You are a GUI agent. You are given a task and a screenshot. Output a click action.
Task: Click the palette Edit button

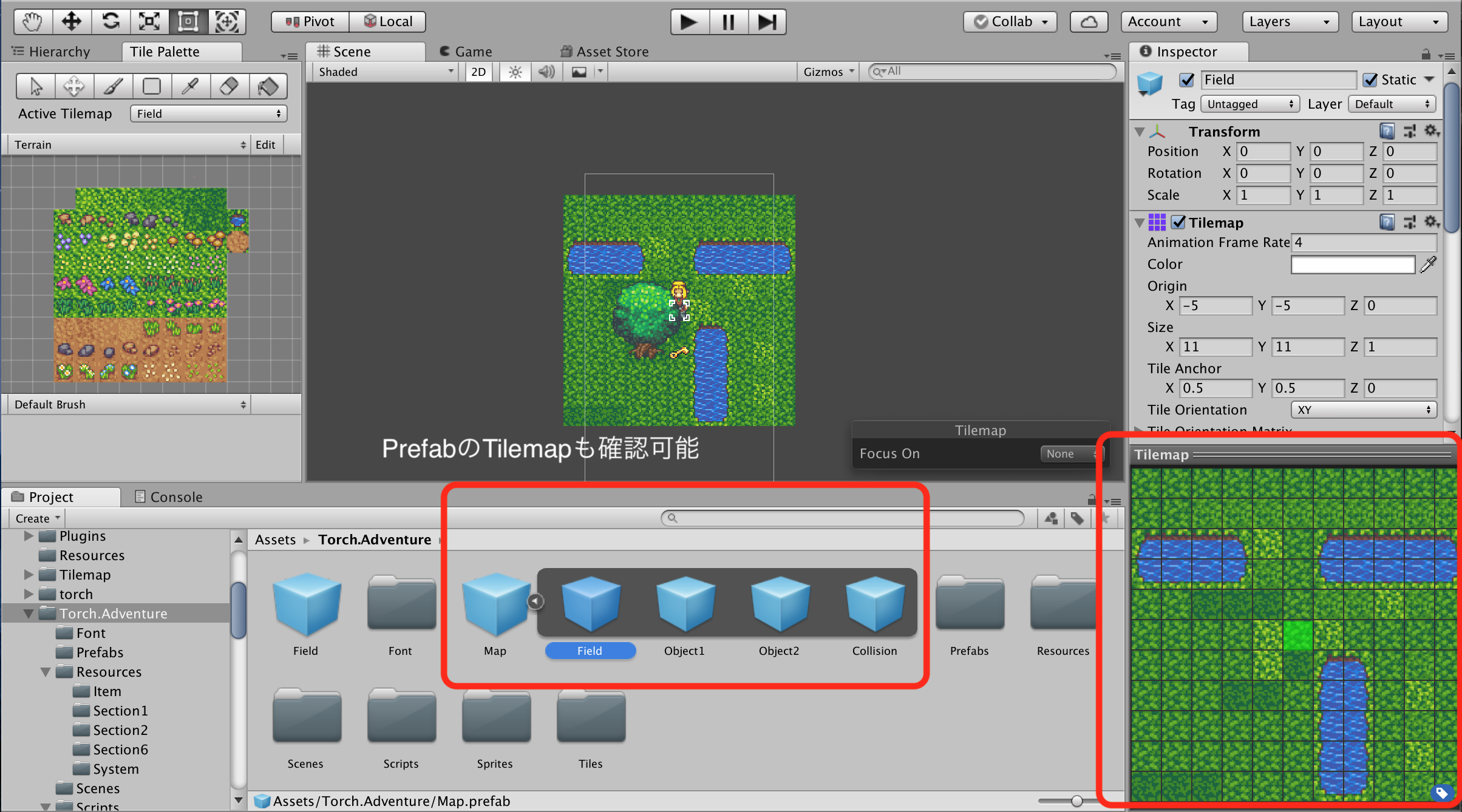pos(265,145)
